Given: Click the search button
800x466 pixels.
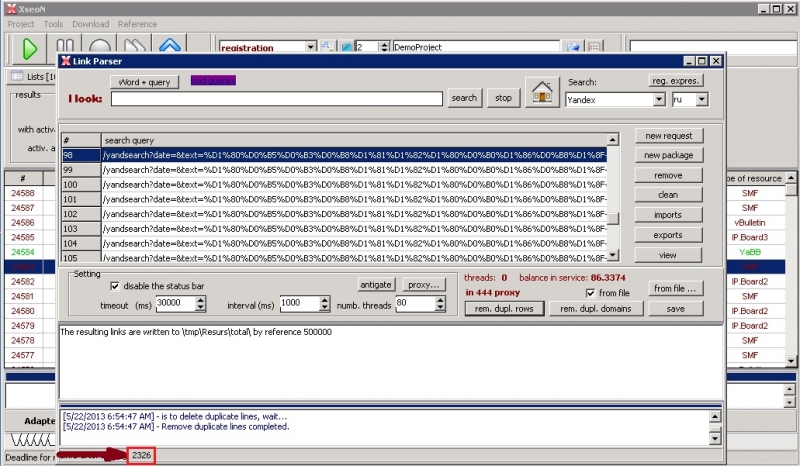Looking at the screenshot, I should 464,98.
